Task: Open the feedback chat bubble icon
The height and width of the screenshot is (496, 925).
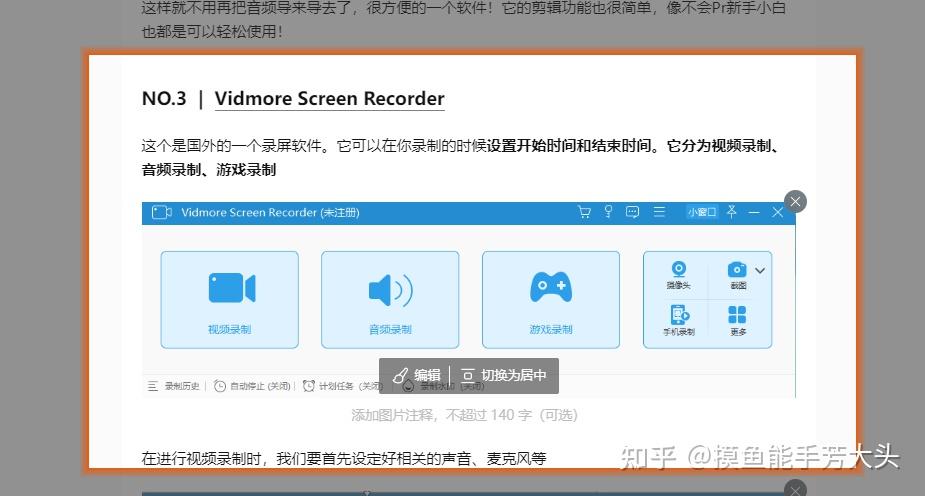Action: tap(632, 212)
